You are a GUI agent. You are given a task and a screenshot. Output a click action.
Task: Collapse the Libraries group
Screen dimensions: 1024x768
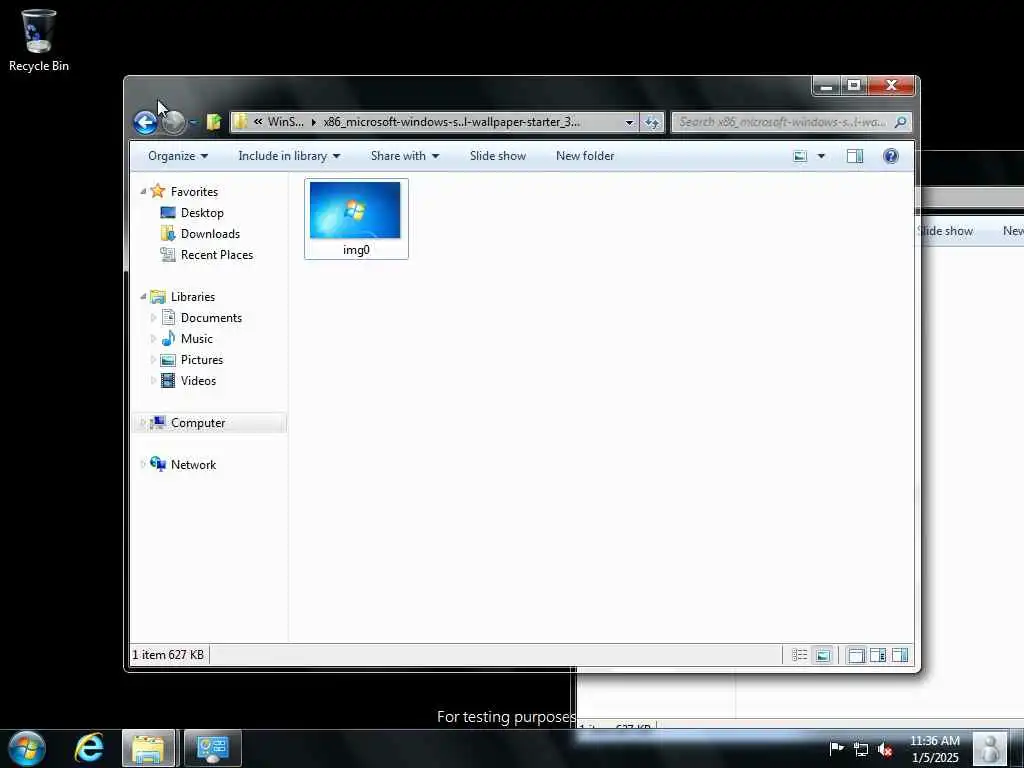(x=143, y=296)
